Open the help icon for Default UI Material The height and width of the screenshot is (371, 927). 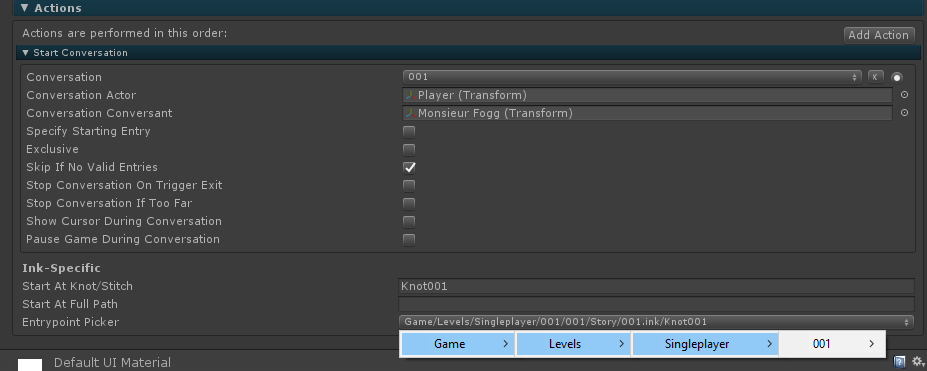(899, 361)
